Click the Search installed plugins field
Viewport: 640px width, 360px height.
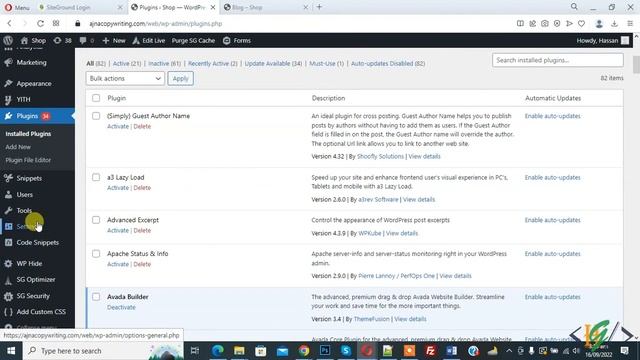pyautogui.click(x=558, y=60)
